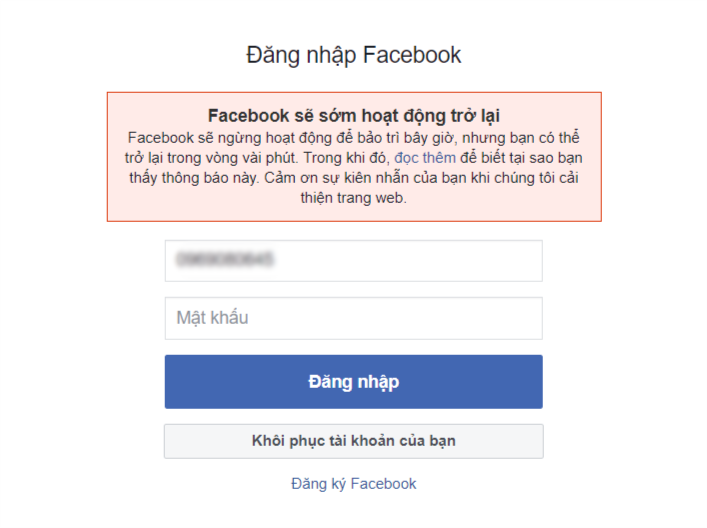
Task: Click empty area inside the password box
Action: [406, 318]
